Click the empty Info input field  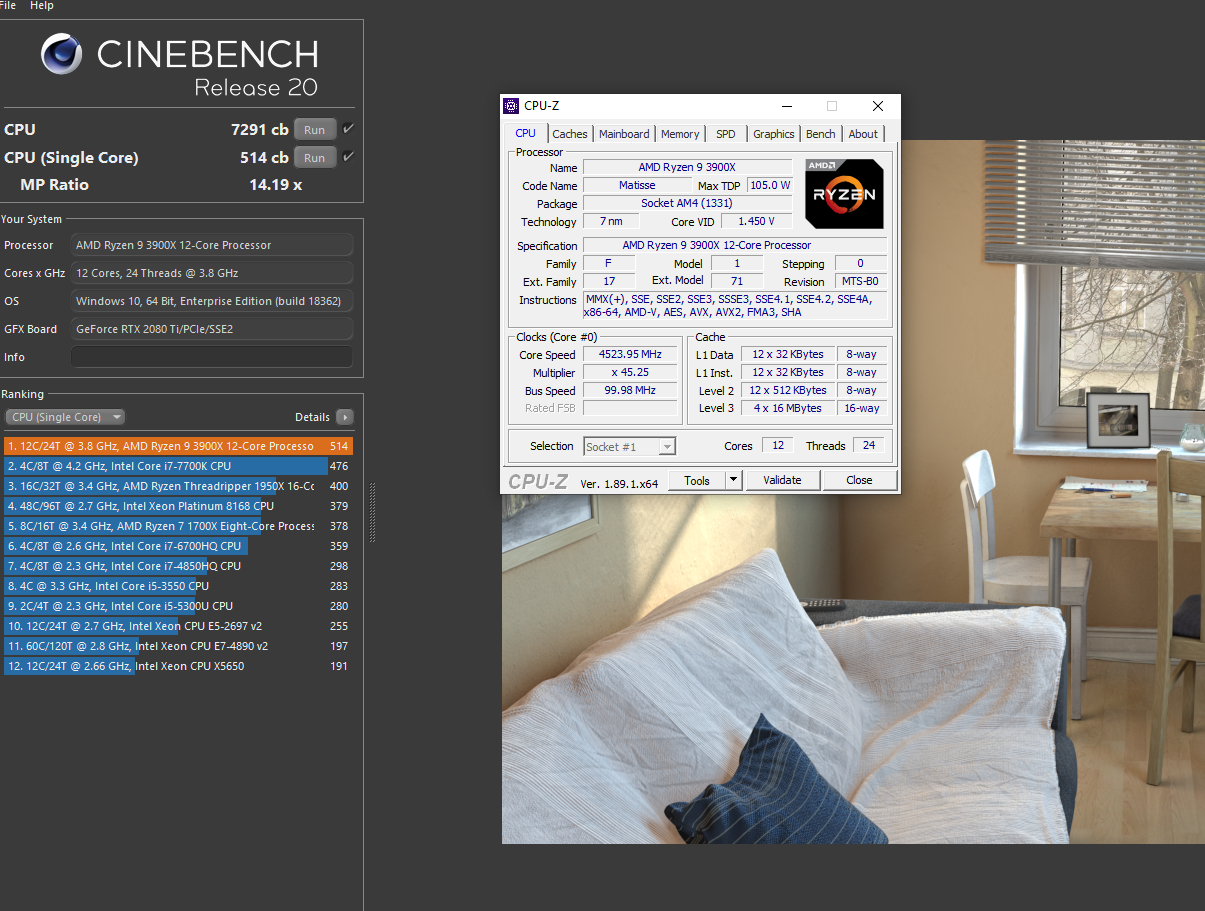212,357
